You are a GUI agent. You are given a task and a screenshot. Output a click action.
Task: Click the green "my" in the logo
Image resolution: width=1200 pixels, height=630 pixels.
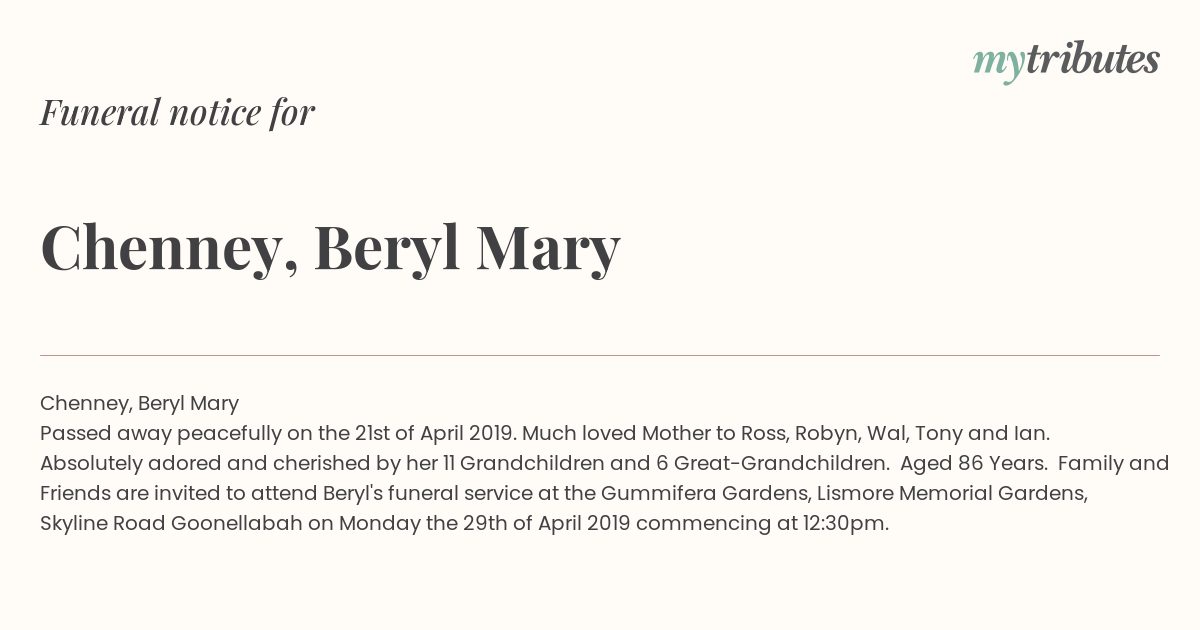pyautogui.click(x=999, y=65)
